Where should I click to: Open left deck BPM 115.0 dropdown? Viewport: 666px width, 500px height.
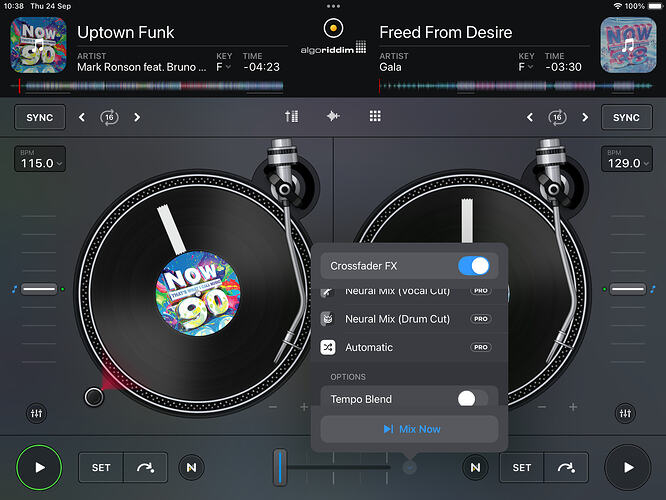click(40, 159)
